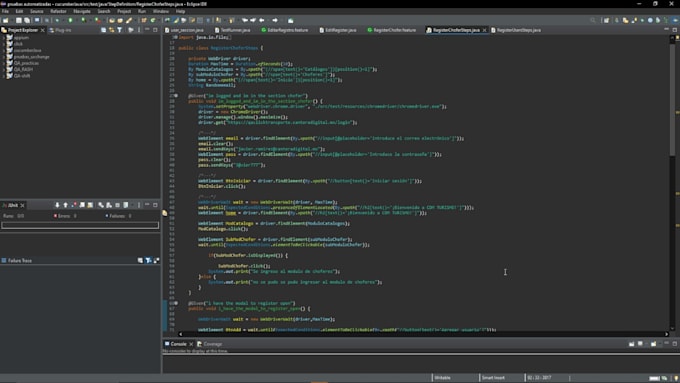Open the Refactor menu

pos(58,11)
